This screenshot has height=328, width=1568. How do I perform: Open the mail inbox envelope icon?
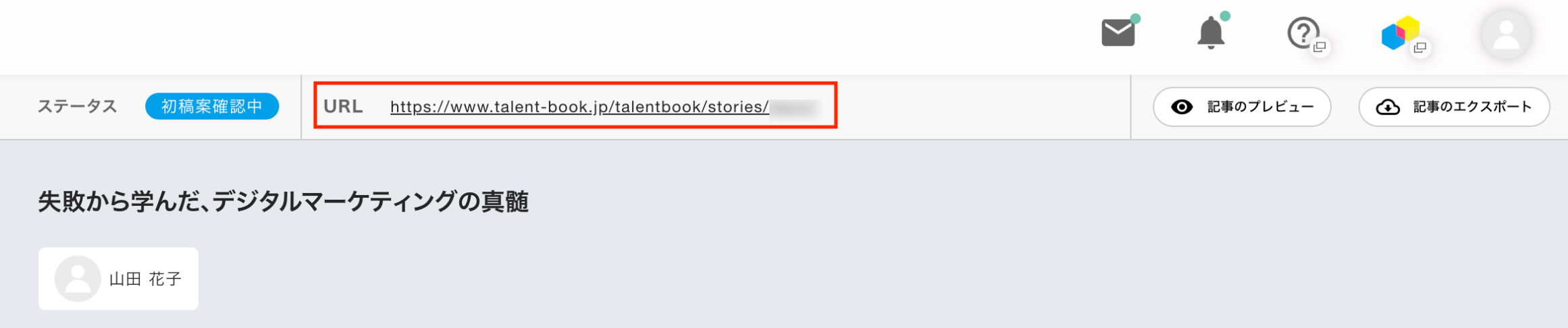click(1118, 33)
